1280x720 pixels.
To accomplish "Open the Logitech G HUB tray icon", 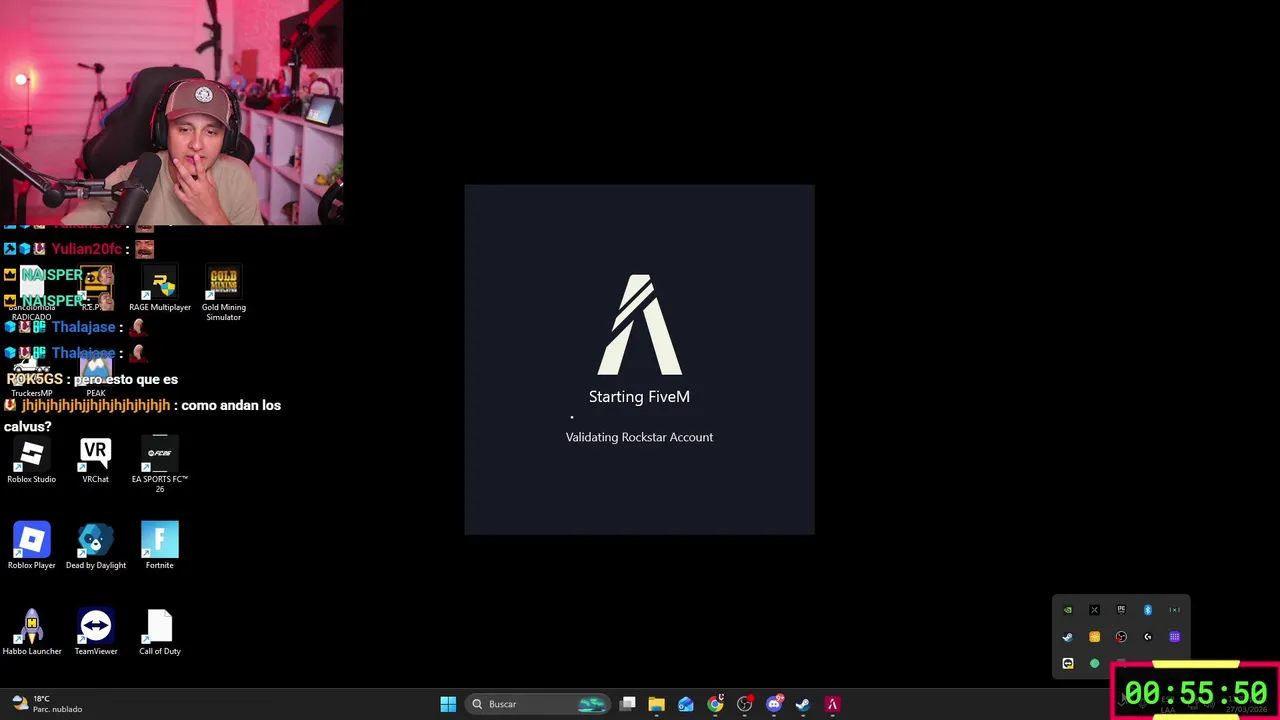I will click(x=1148, y=637).
